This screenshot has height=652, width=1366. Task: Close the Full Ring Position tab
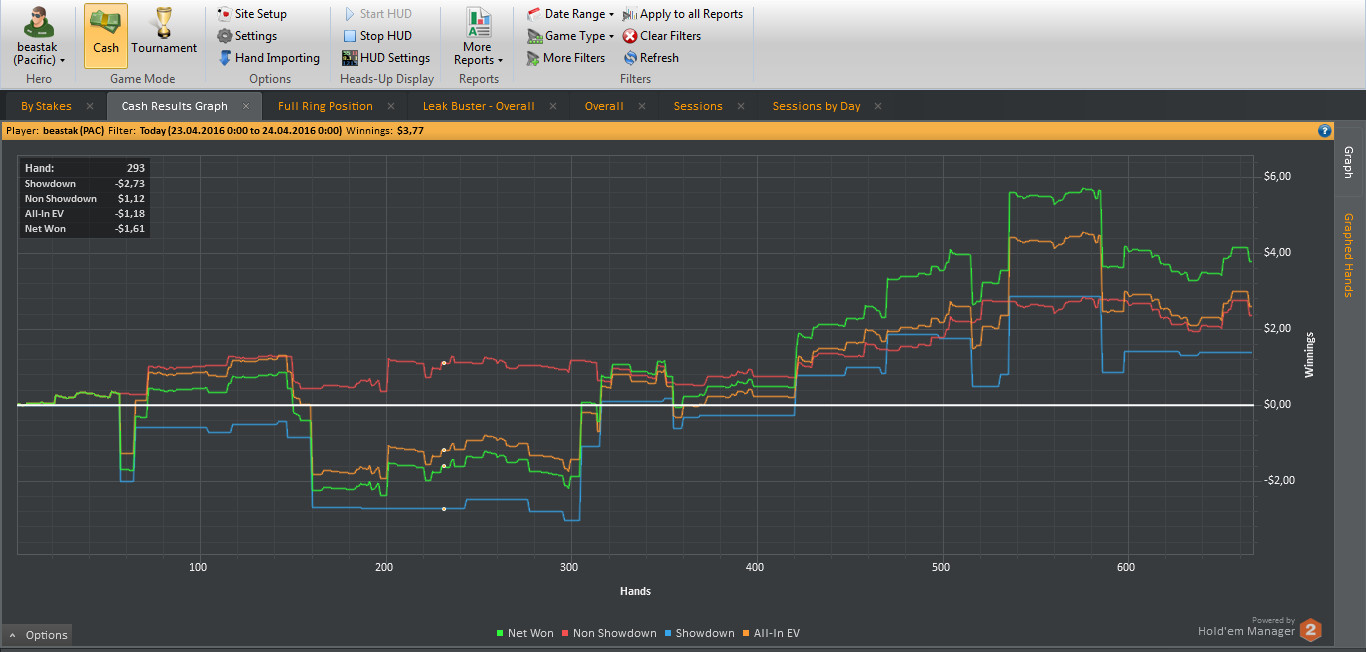pyautogui.click(x=391, y=106)
